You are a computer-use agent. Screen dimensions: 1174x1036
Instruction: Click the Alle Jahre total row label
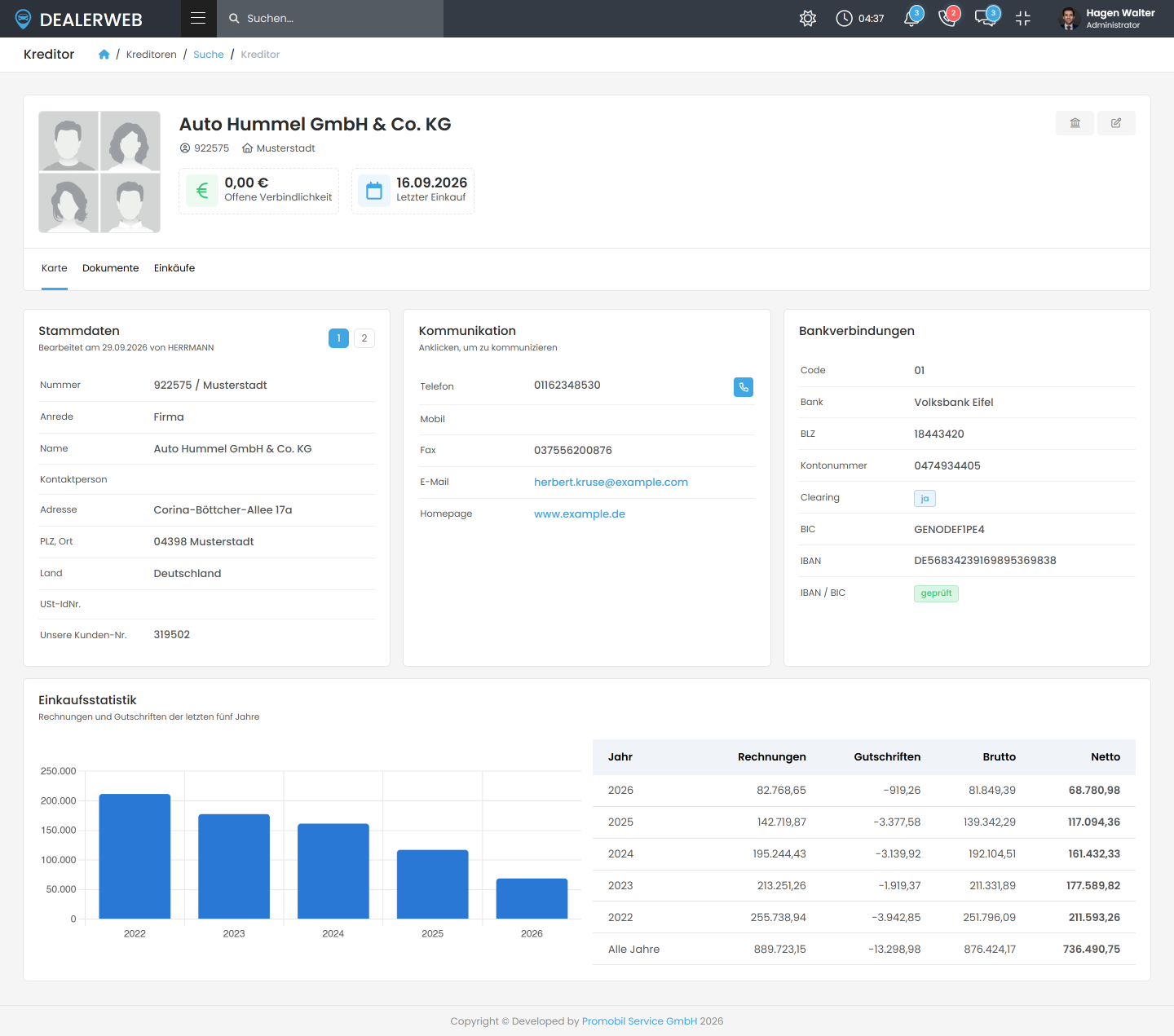tap(634, 950)
